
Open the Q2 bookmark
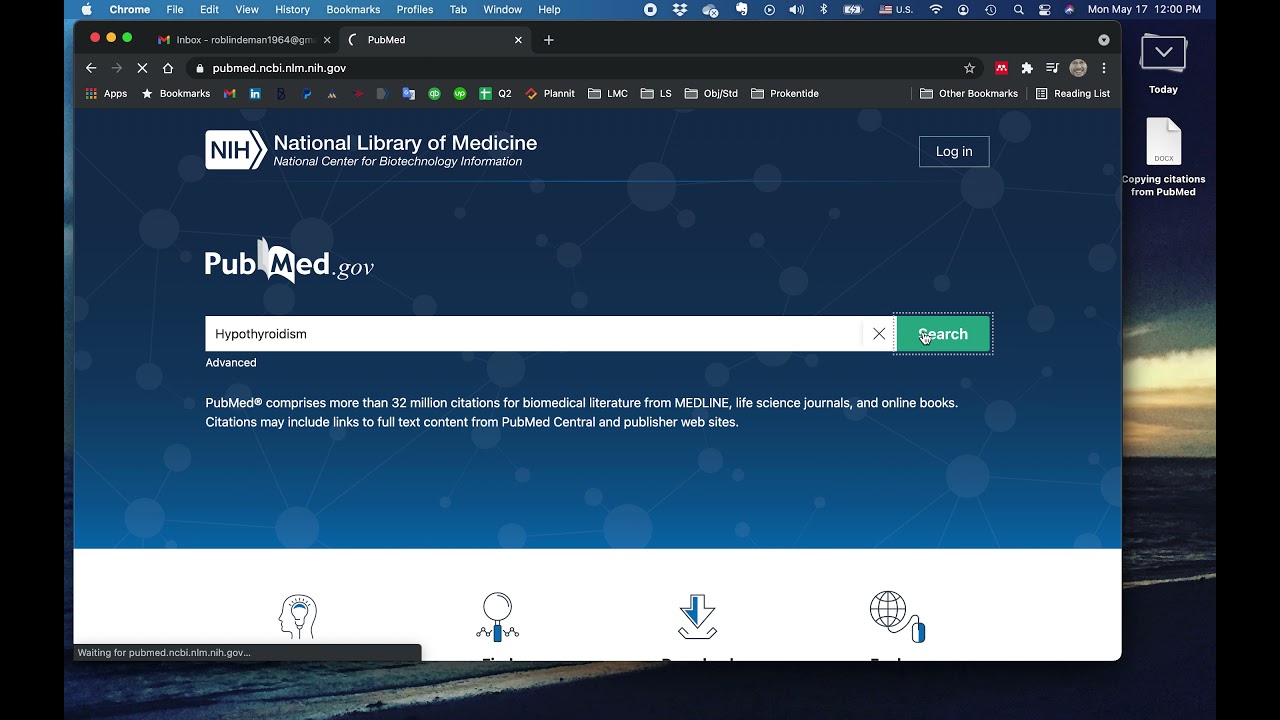point(495,94)
